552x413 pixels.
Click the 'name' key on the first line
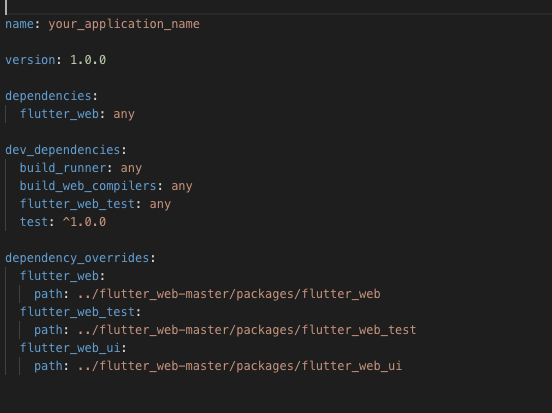coord(19,24)
